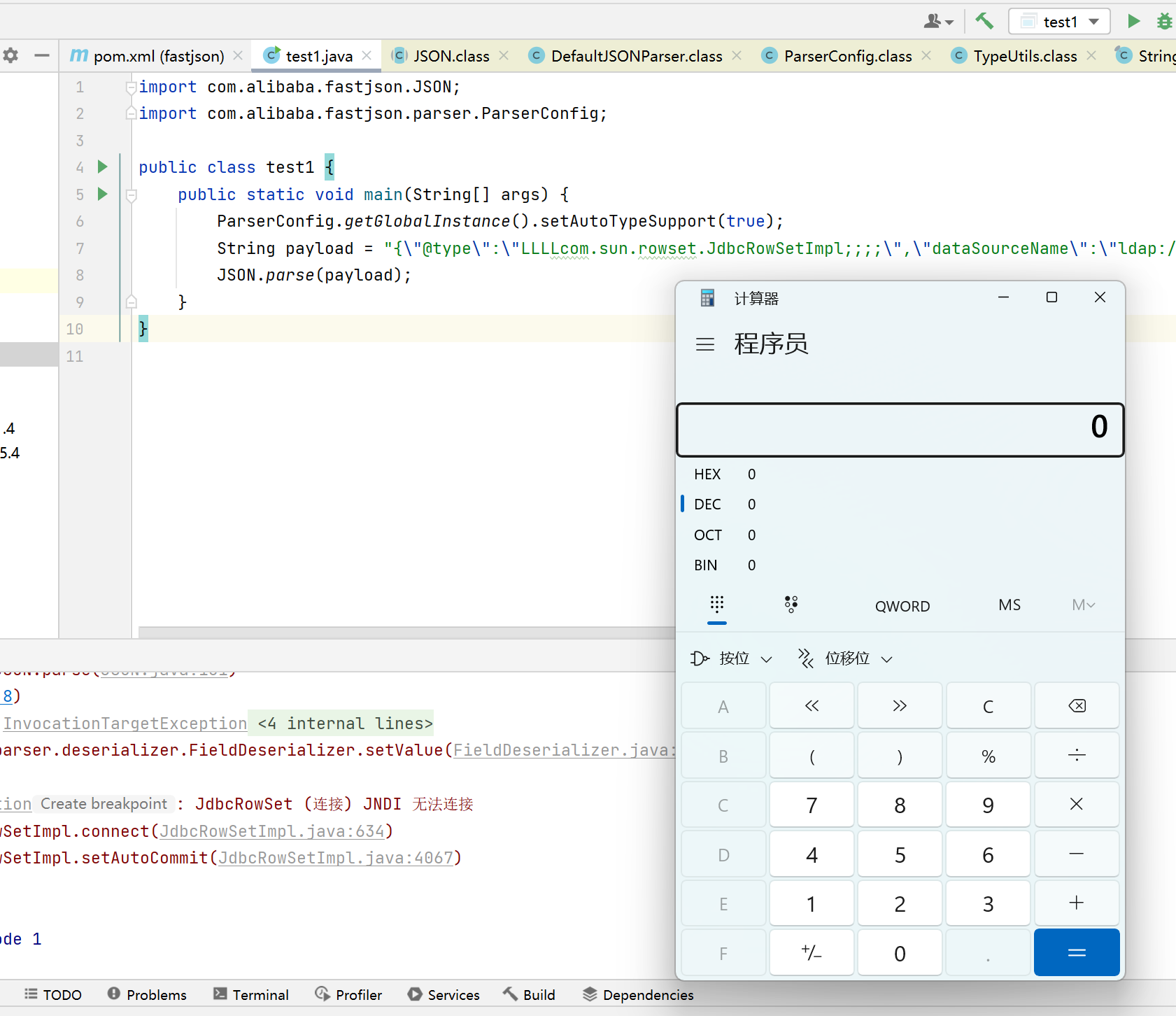Open the user account dropdown icon

[938, 22]
